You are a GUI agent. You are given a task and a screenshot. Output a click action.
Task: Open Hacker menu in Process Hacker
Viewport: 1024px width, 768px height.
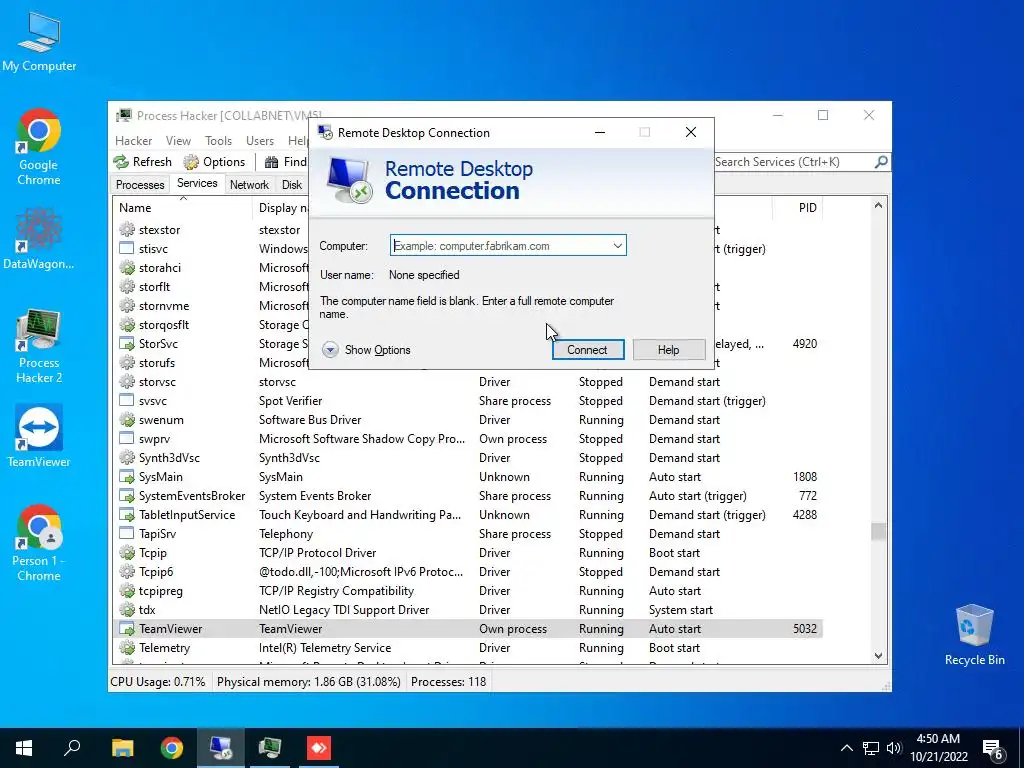133,141
